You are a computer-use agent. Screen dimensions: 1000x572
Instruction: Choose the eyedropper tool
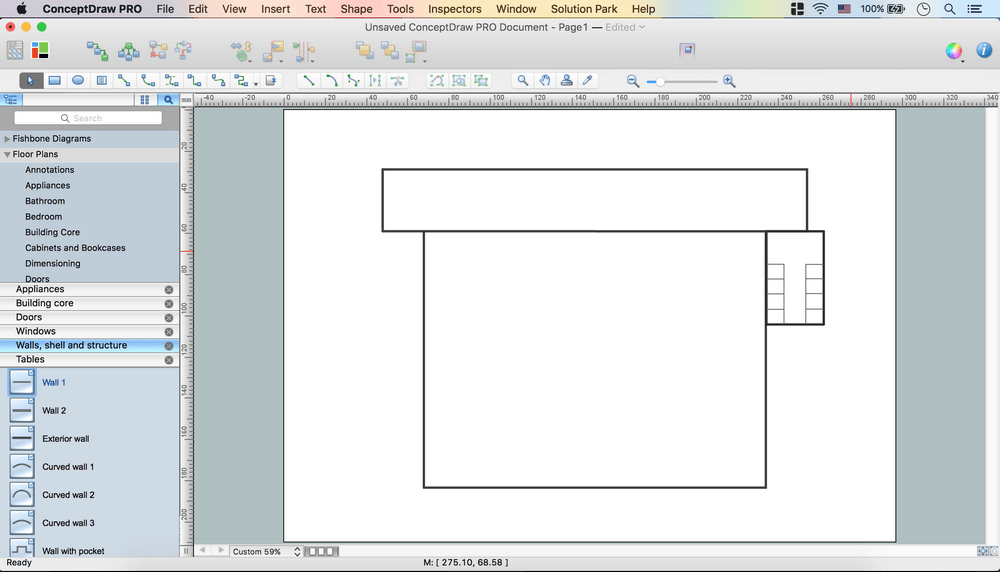(589, 81)
